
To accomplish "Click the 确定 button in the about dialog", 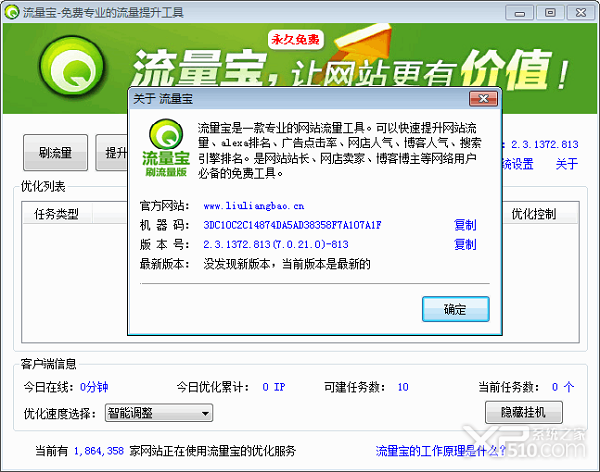I will (x=455, y=309).
